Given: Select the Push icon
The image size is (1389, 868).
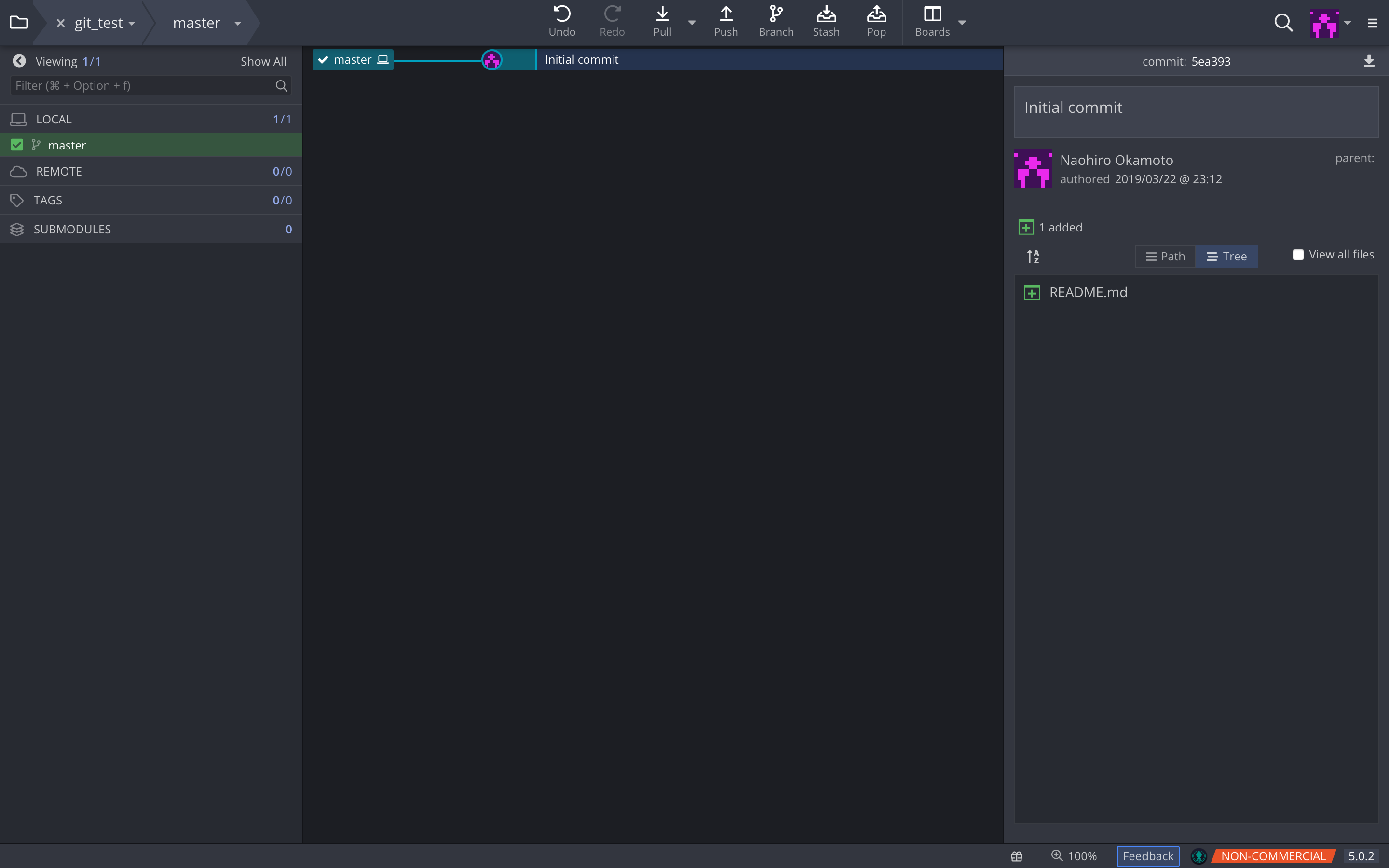Looking at the screenshot, I should point(726,14).
